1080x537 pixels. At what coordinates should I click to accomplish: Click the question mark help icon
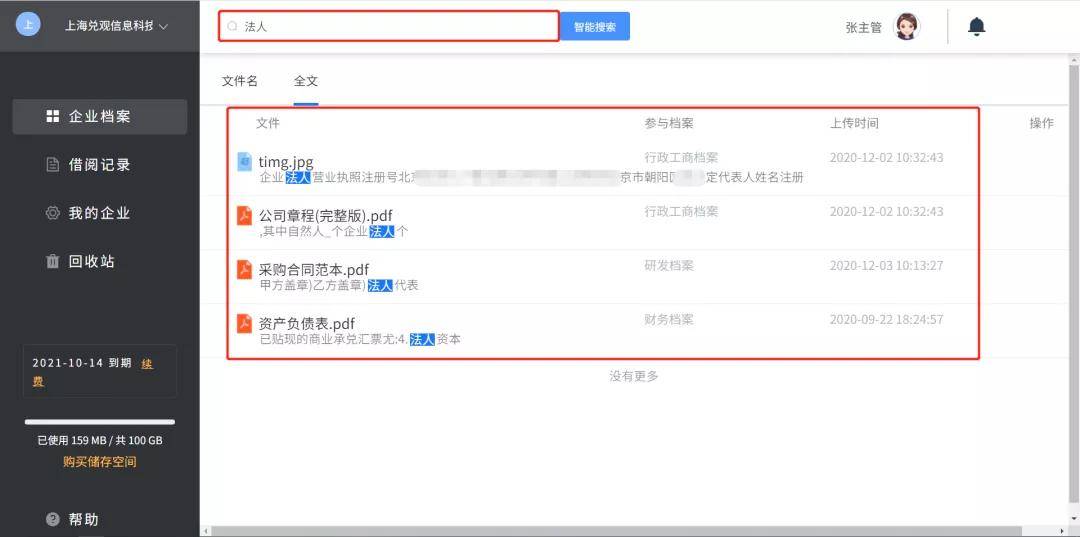pos(52,520)
